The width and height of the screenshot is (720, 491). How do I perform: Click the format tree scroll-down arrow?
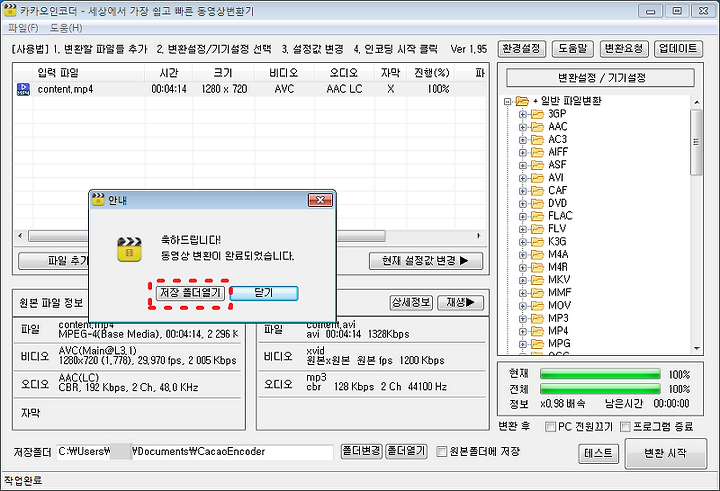697,349
